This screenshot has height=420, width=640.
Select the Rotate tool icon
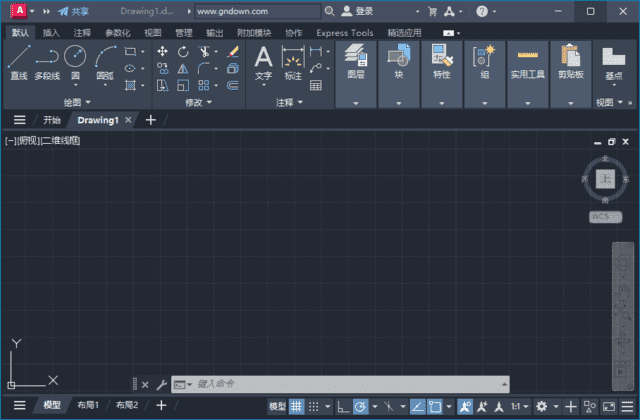click(183, 51)
